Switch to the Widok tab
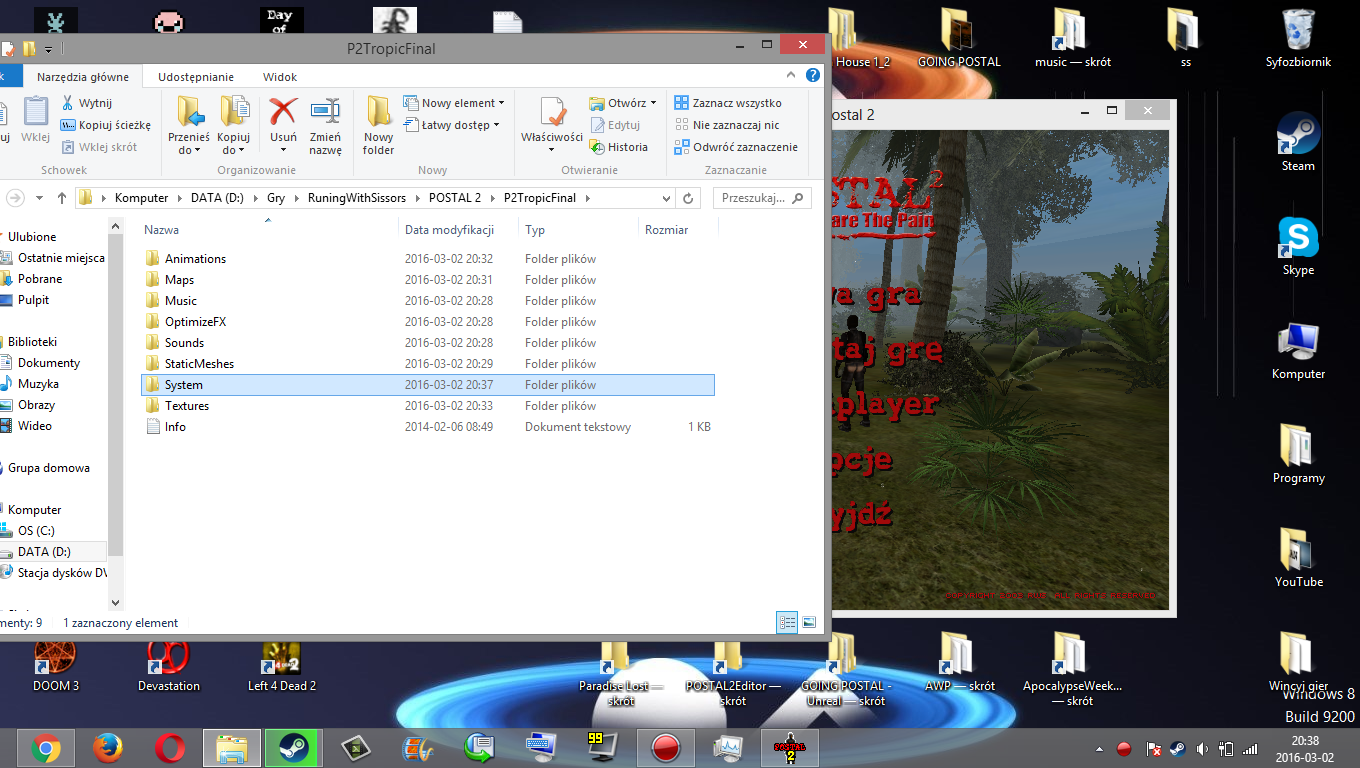Screen dimensions: 1360x768 [x=280, y=77]
